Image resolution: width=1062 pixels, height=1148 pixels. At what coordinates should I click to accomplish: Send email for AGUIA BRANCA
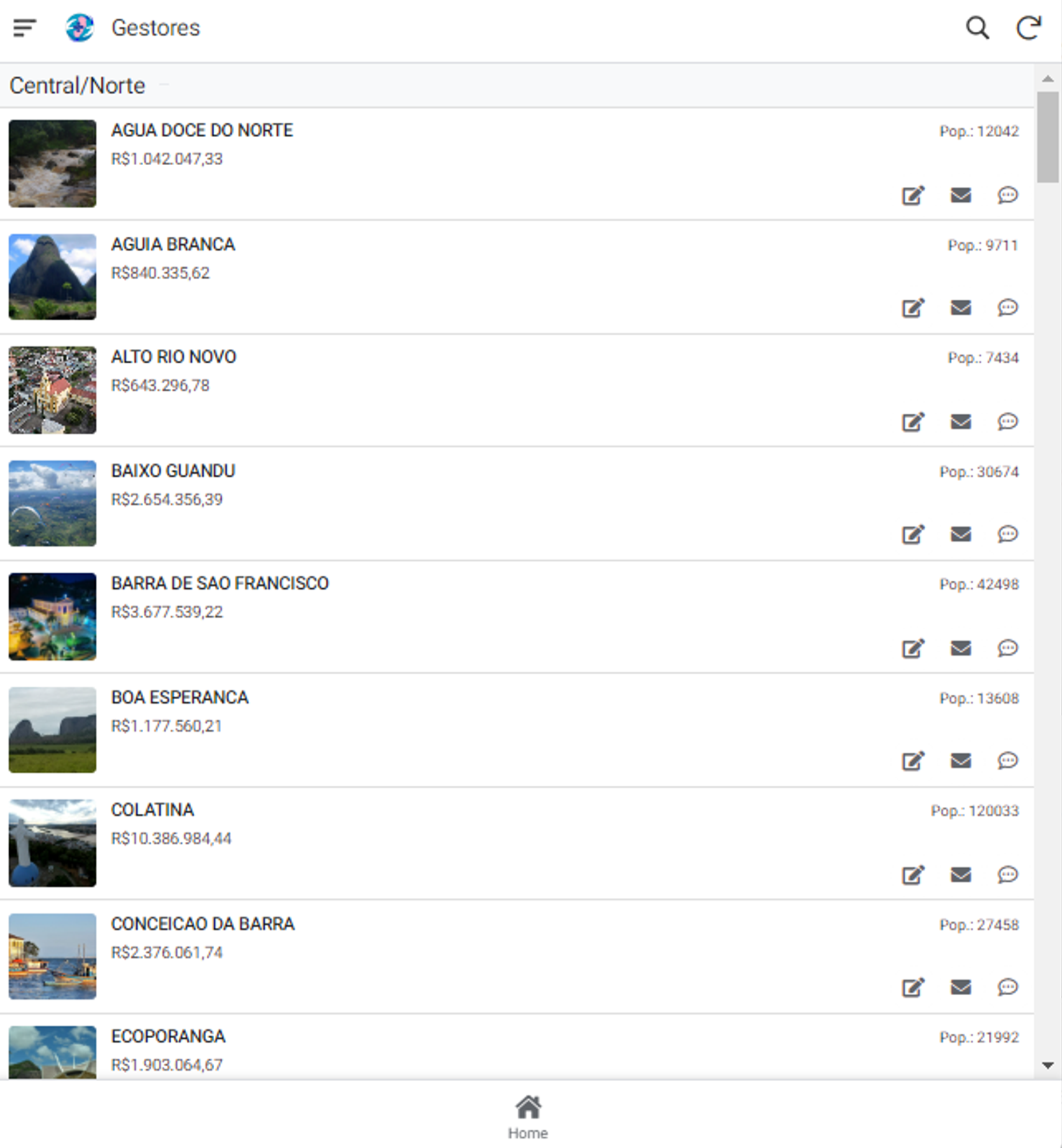(x=960, y=308)
